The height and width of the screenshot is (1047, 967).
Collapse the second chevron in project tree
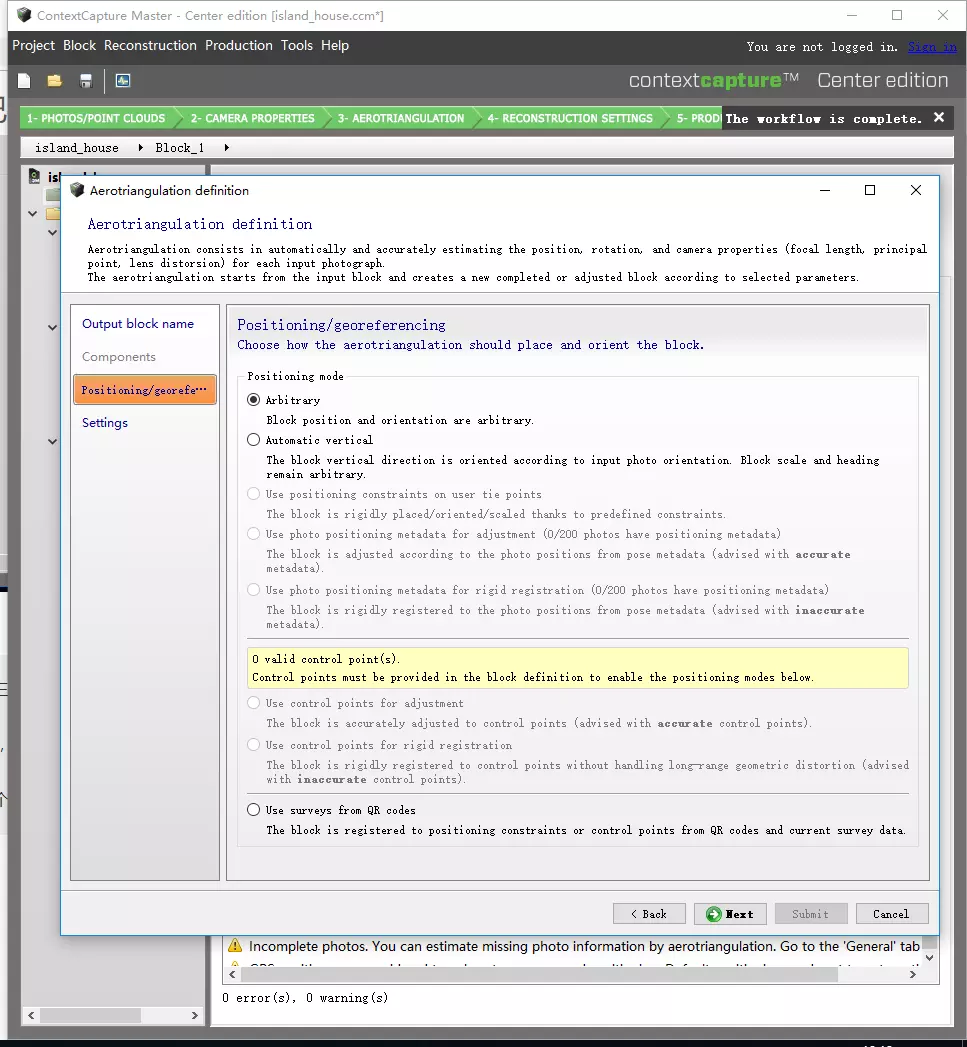[x=52, y=233]
